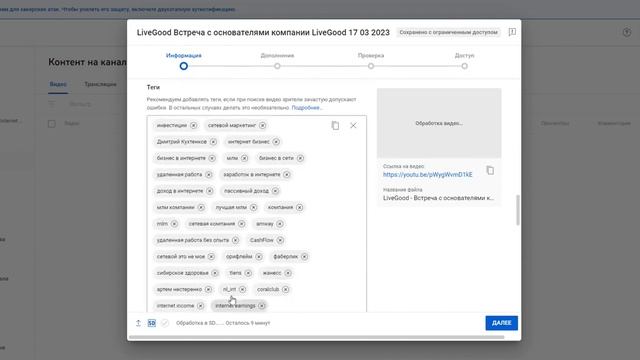Remove the 'заработок в интернете' tag
The width and height of the screenshot is (640, 360).
287,174
